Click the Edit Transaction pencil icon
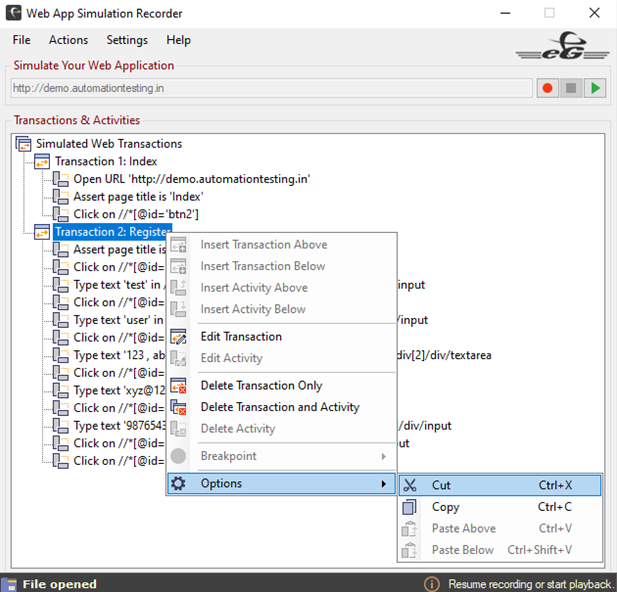617x592 pixels. click(x=178, y=337)
